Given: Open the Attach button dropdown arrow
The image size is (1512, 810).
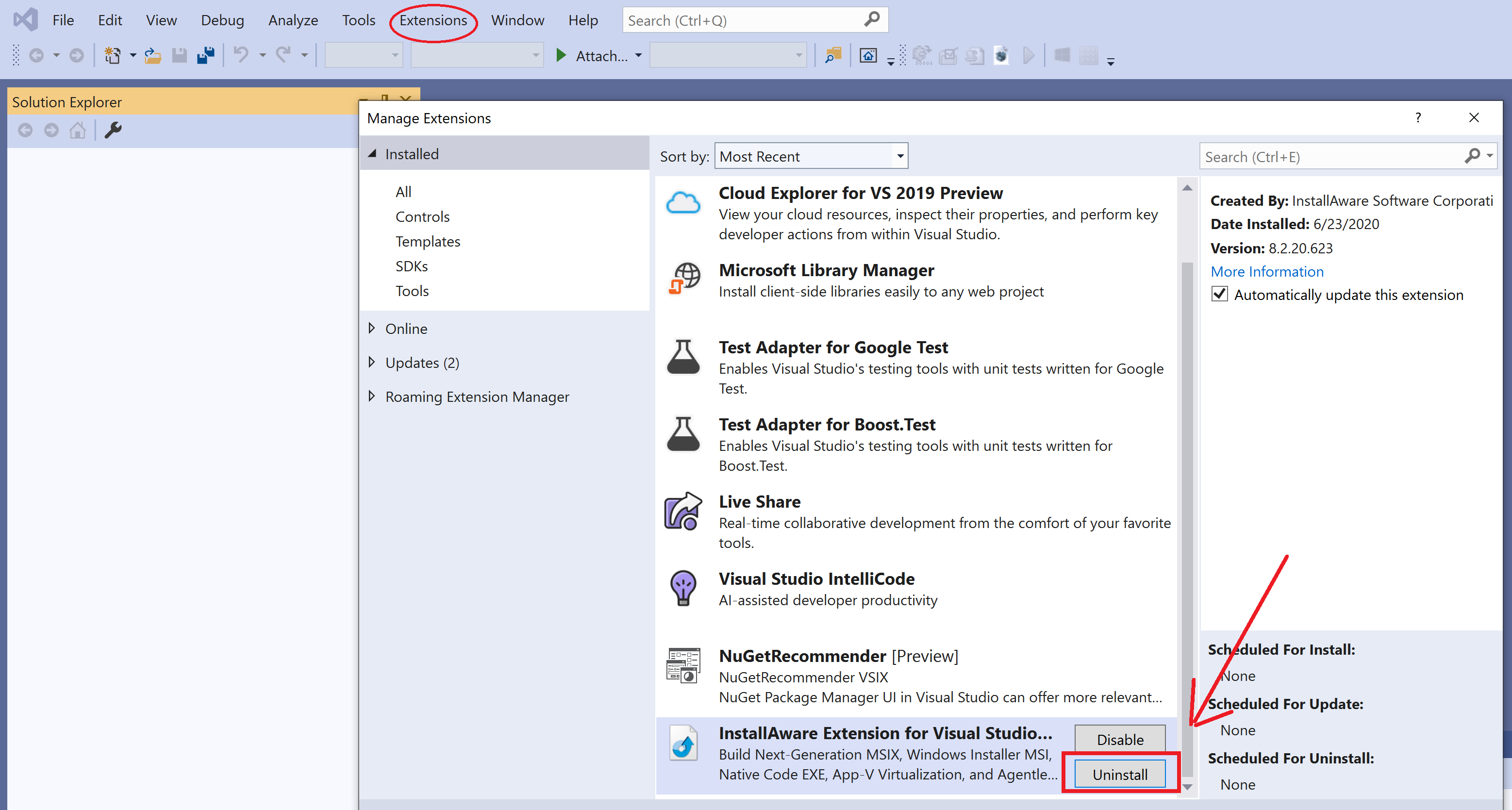Looking at the screenshot, I should (639, 56).
